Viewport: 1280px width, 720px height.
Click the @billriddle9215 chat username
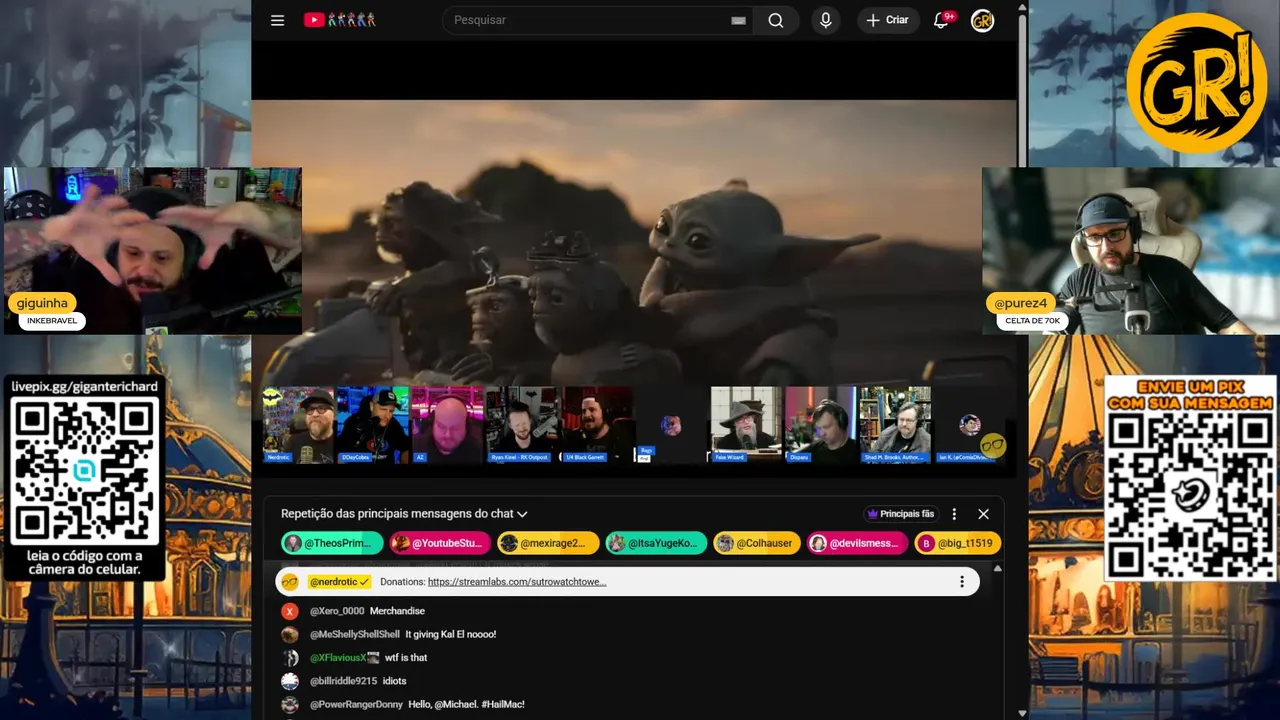343,681
